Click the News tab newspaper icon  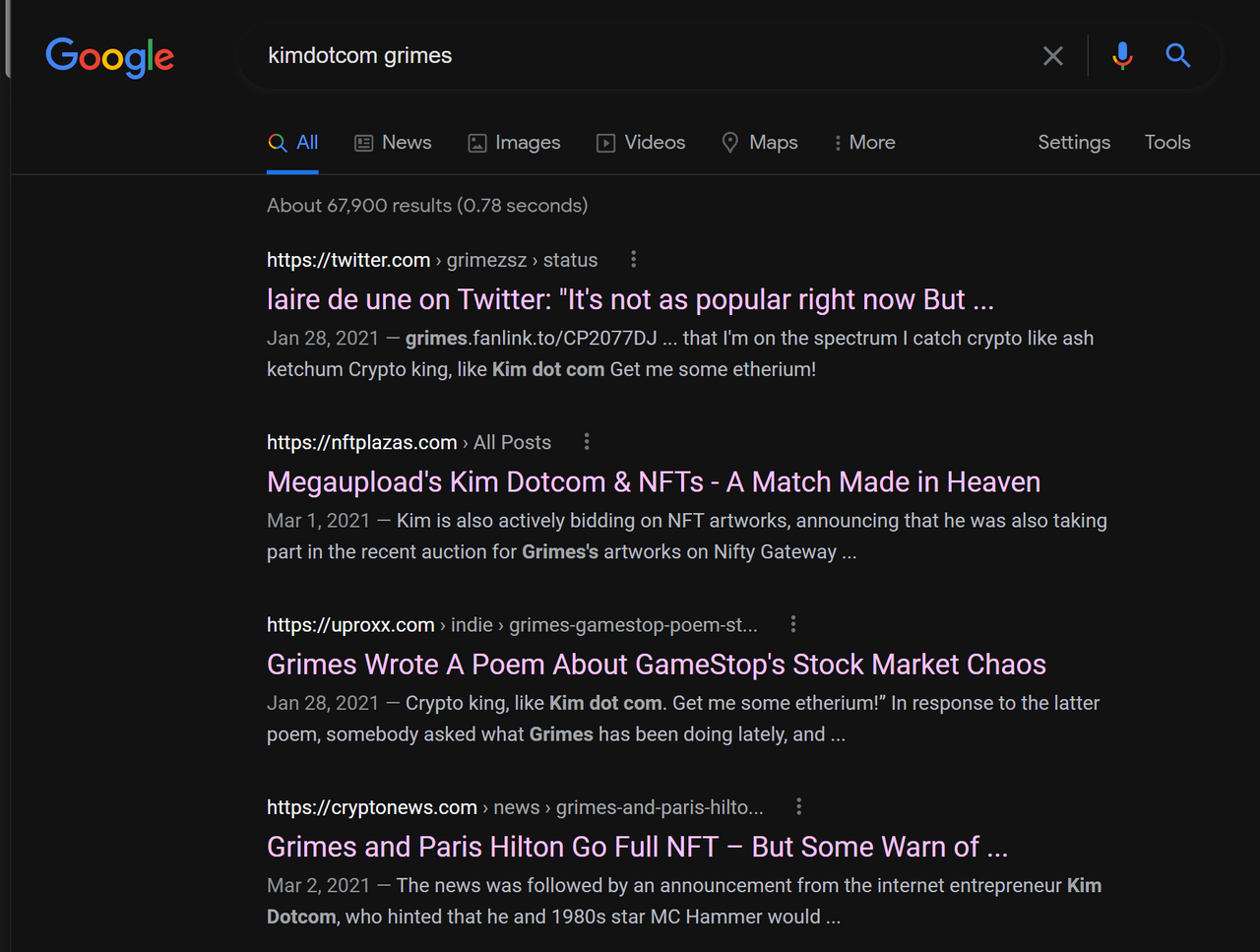[x=364, y=143]
